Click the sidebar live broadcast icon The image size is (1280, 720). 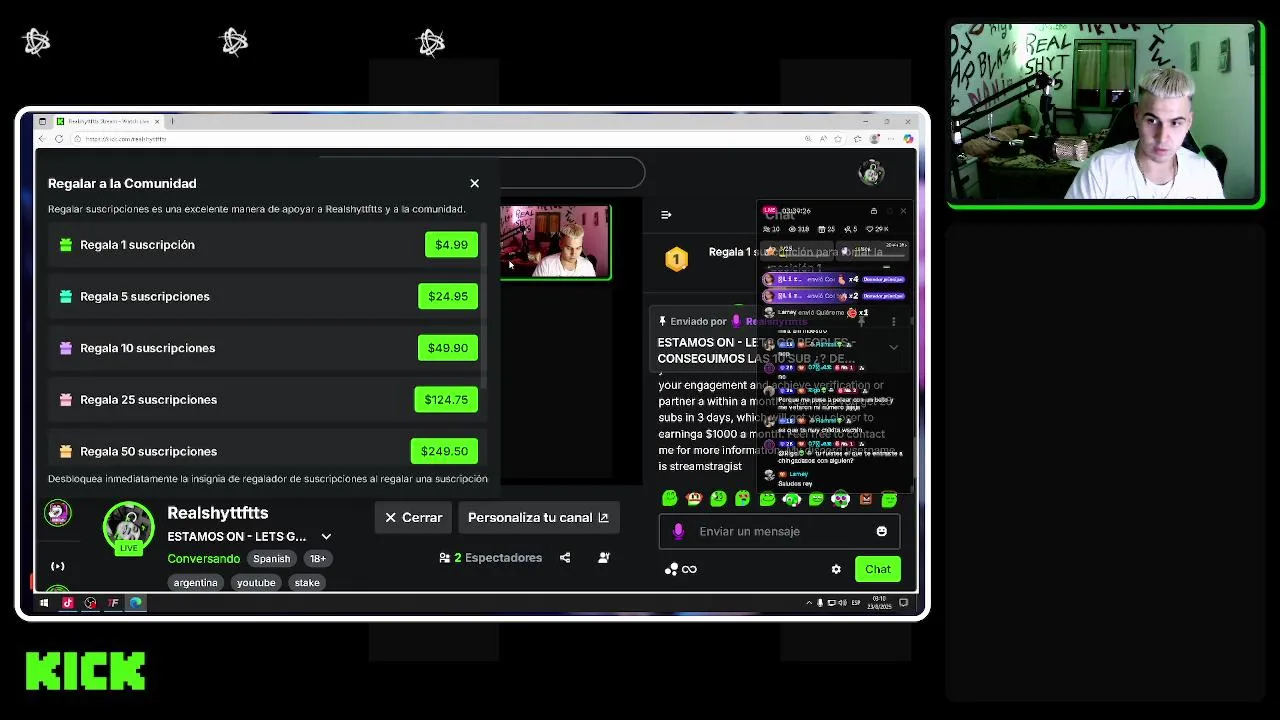58,566
